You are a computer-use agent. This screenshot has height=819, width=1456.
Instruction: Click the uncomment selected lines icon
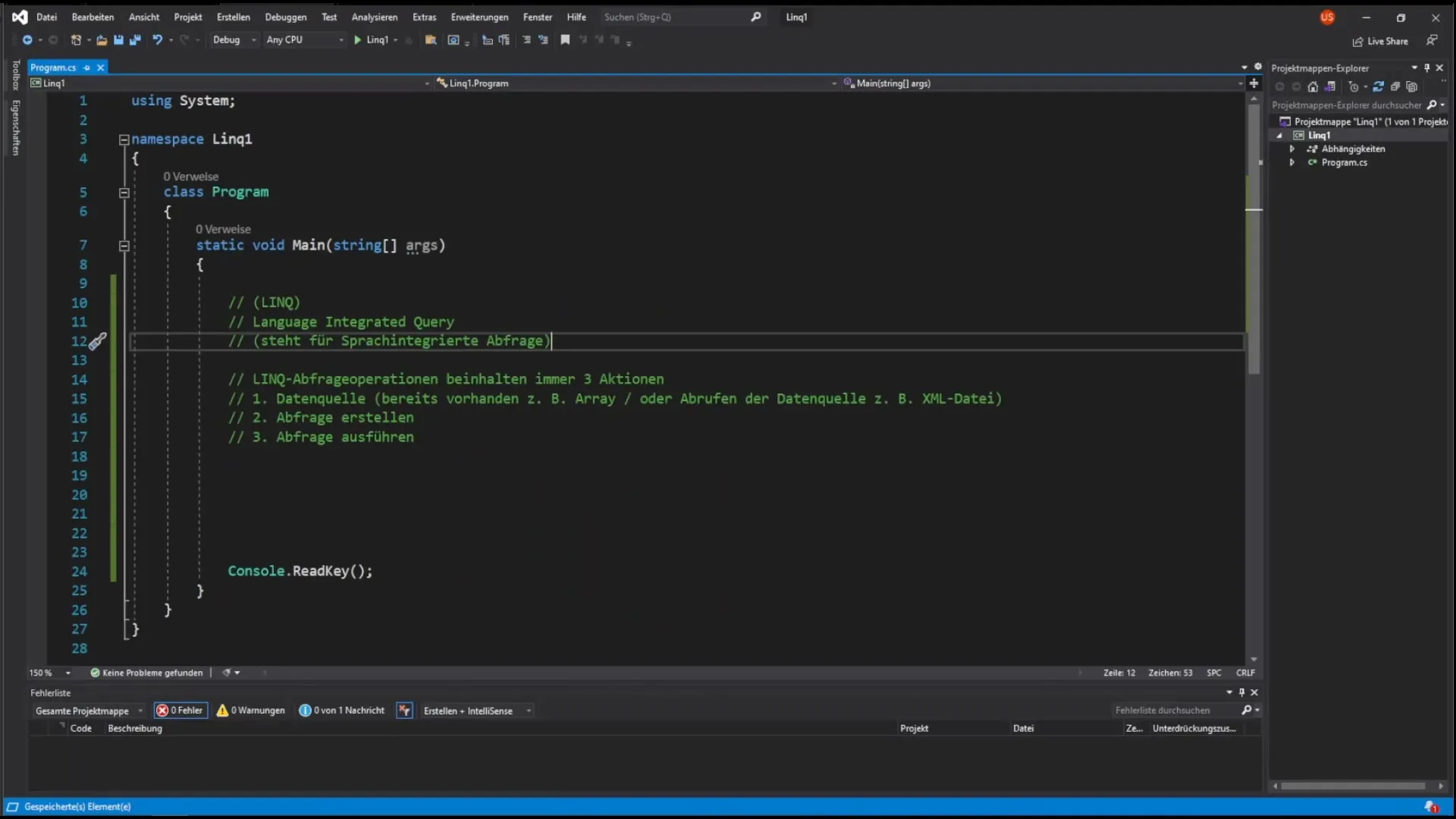[x=543, y=40]
